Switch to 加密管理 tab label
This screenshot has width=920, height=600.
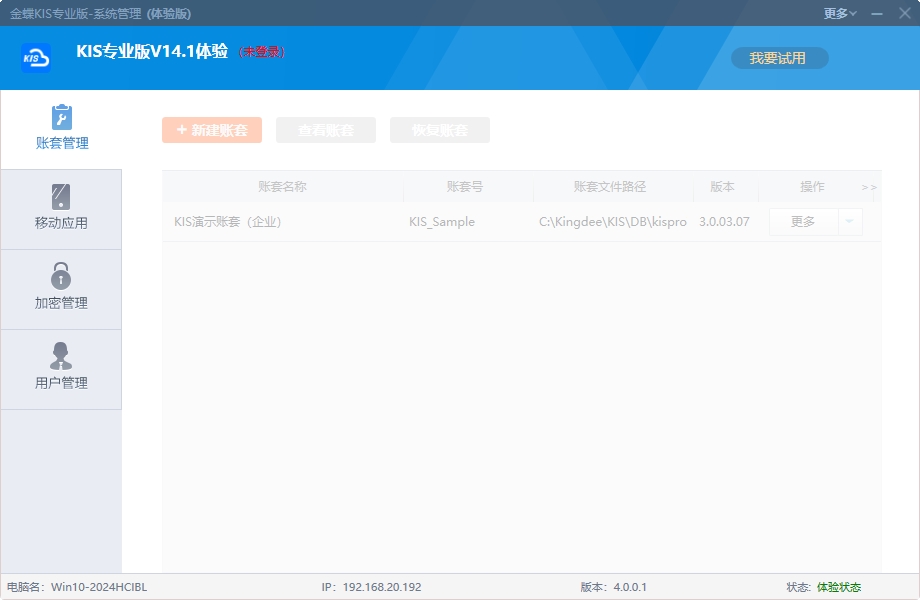[61, 303]
